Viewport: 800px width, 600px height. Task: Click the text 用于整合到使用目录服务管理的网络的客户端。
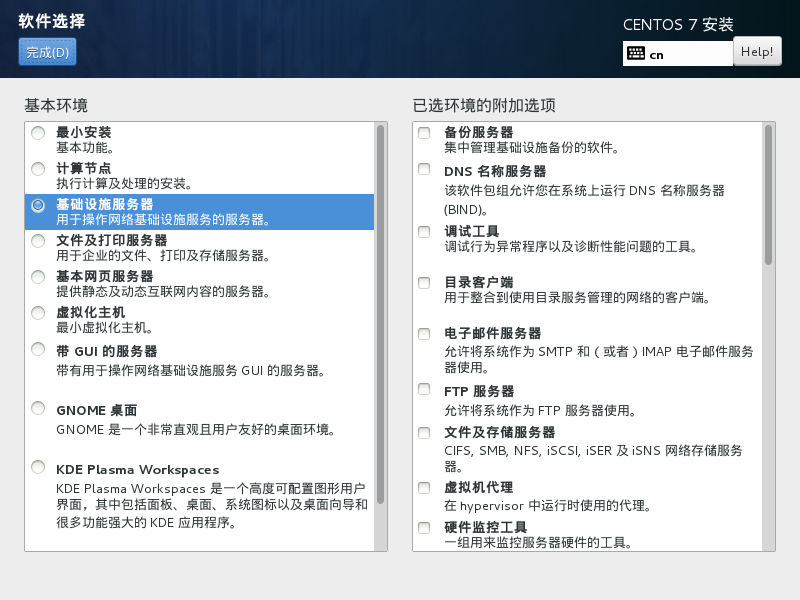tap(577, 298)
